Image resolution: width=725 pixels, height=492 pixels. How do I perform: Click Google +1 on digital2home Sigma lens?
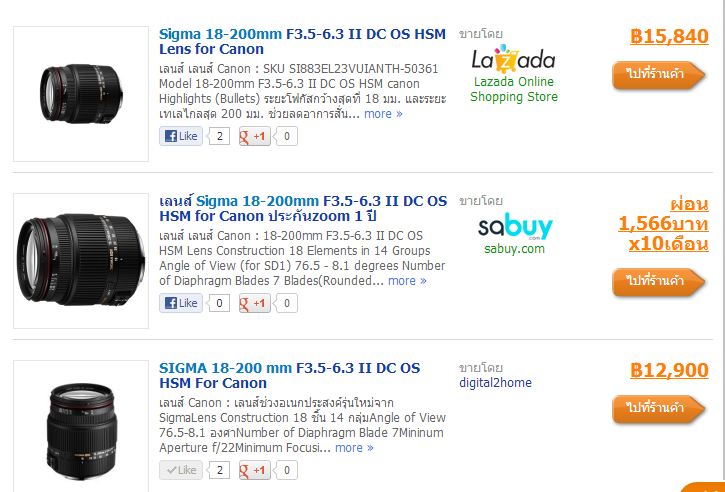254,470
